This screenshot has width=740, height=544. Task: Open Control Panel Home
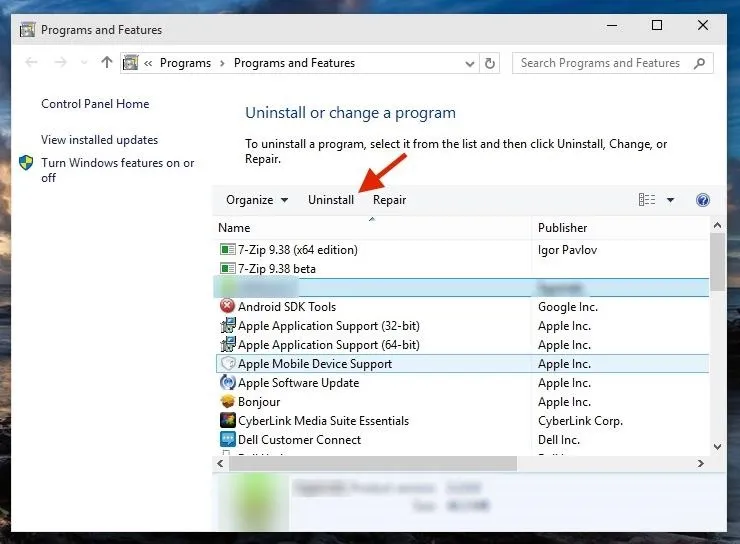tap(95, 104)
